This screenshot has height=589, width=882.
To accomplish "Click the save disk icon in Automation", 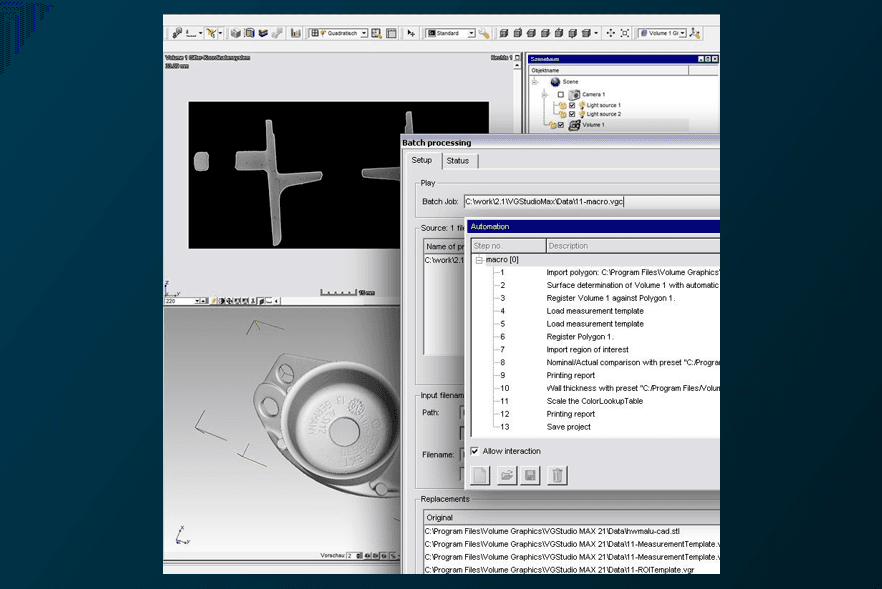I will [x=531, y=476].
